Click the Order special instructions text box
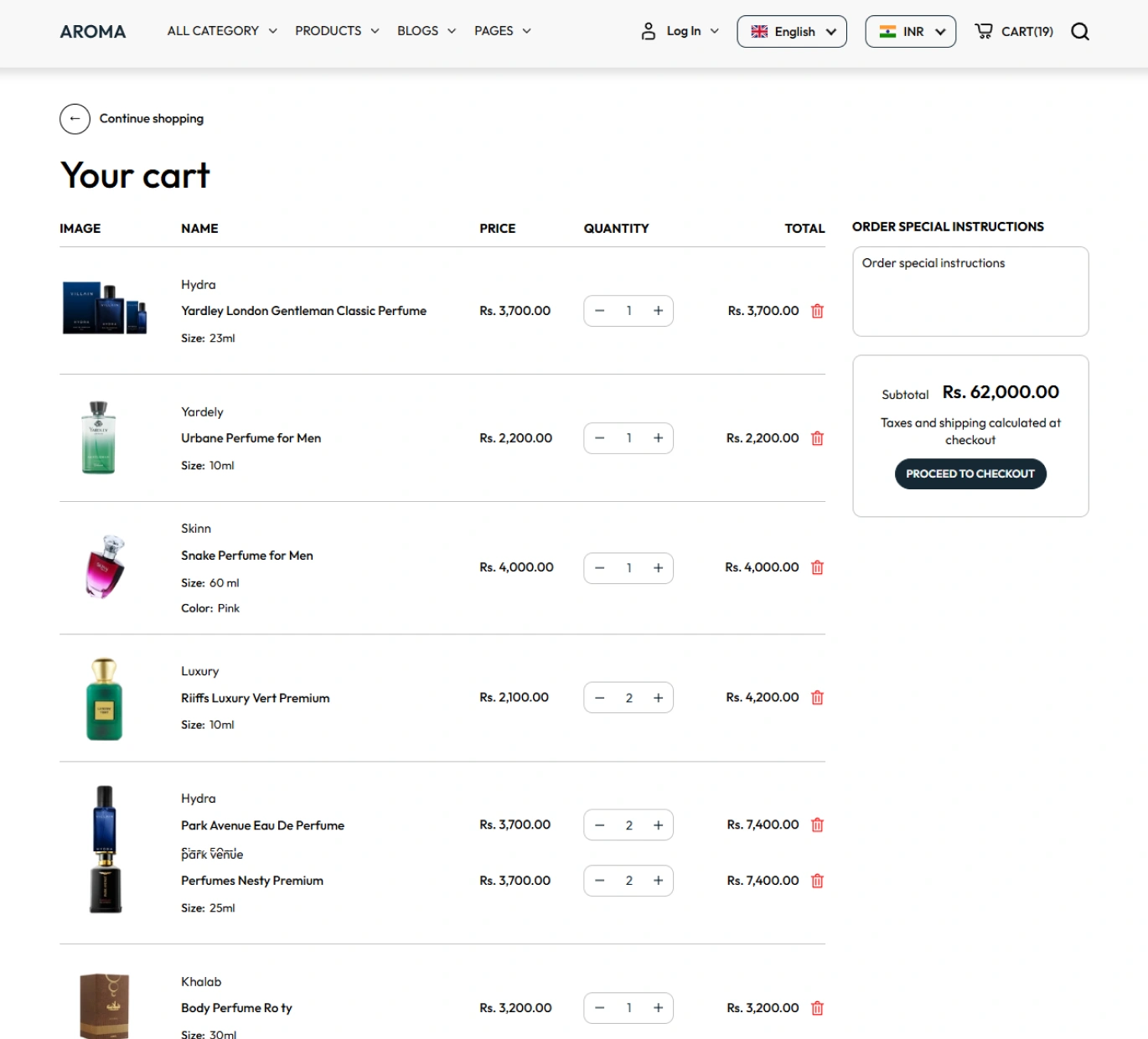Screen dimensions: 1148x1039 click(x=970, y=292)
